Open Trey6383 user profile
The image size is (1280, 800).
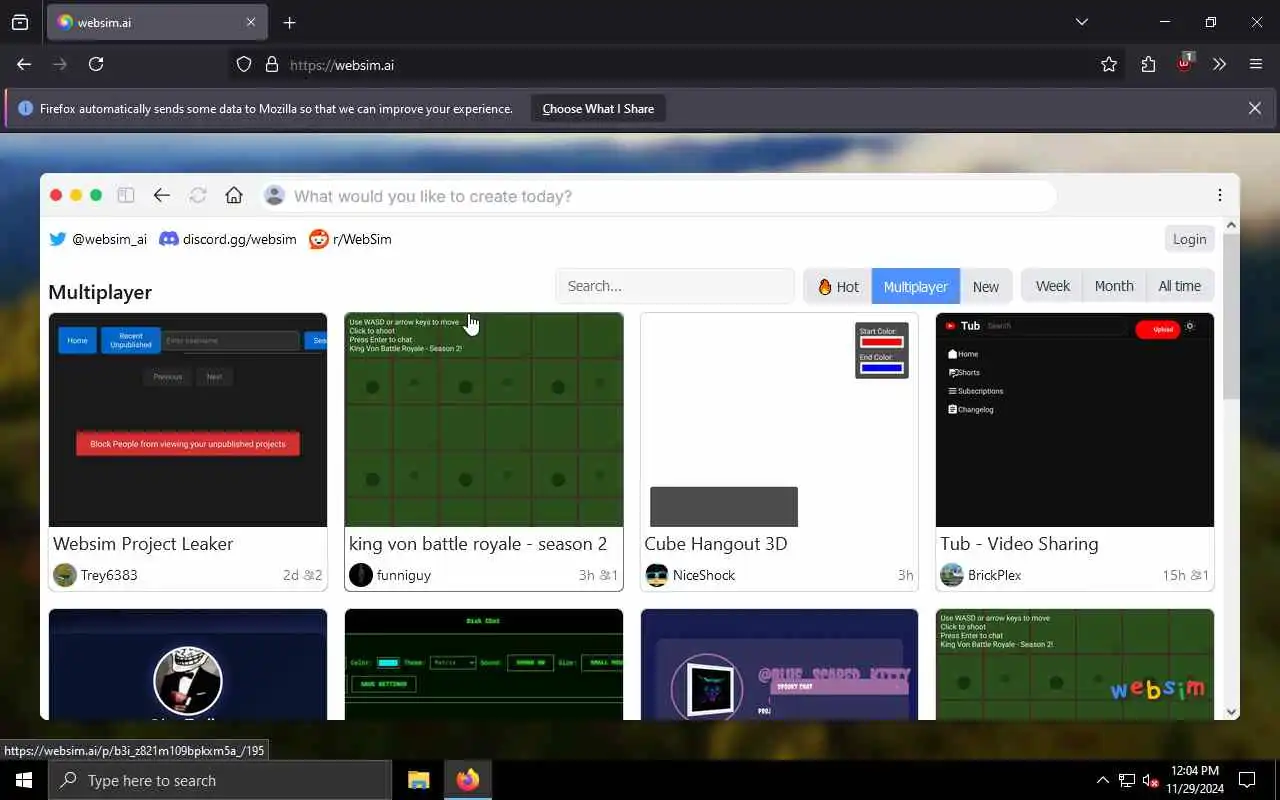[x=95, y=575]
